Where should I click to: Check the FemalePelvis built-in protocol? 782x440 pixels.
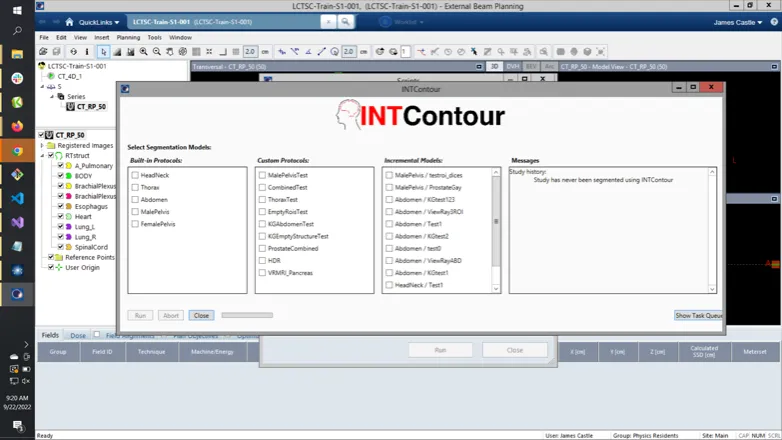[x=135, y=224]
